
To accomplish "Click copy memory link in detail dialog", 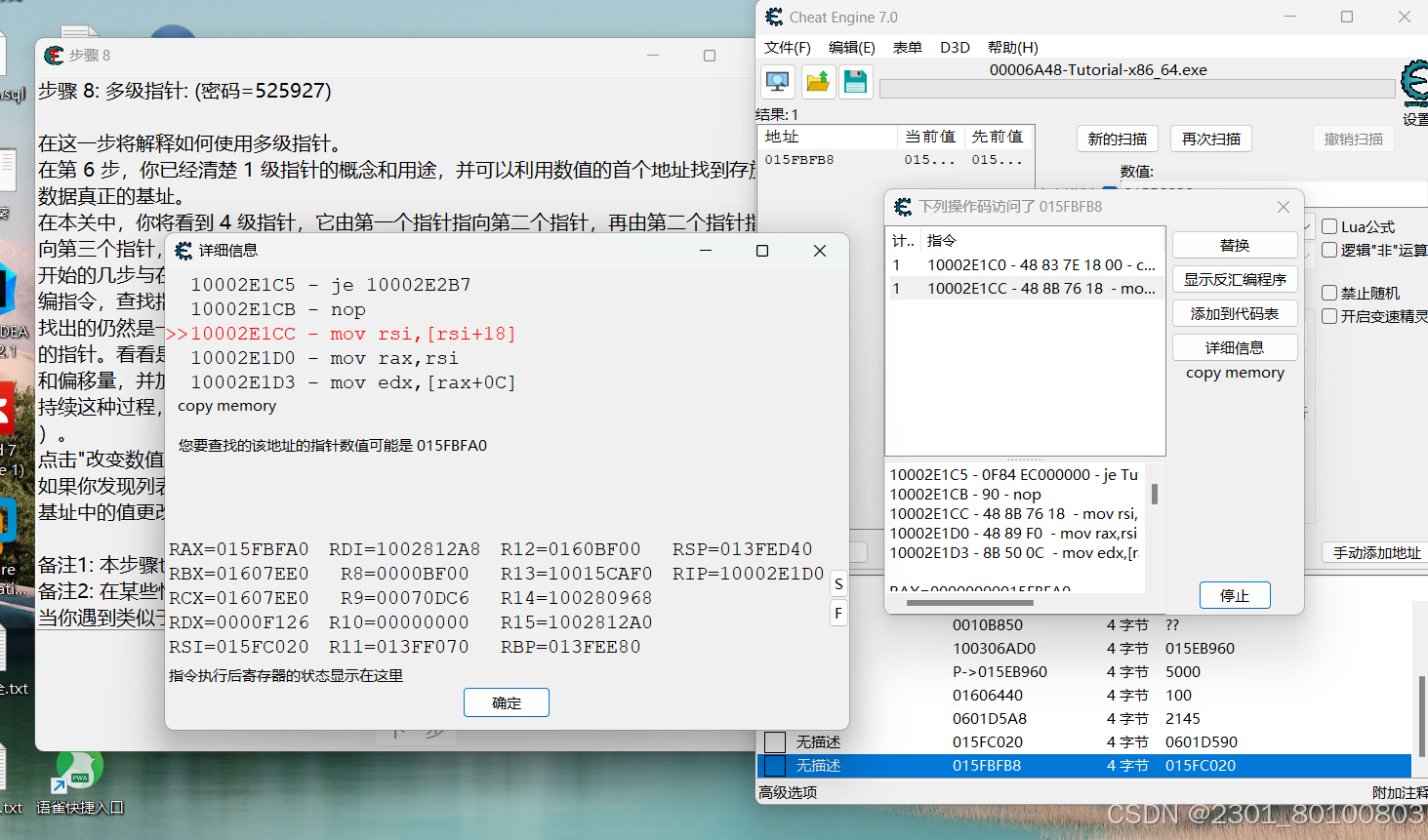I will click(226, 406).
